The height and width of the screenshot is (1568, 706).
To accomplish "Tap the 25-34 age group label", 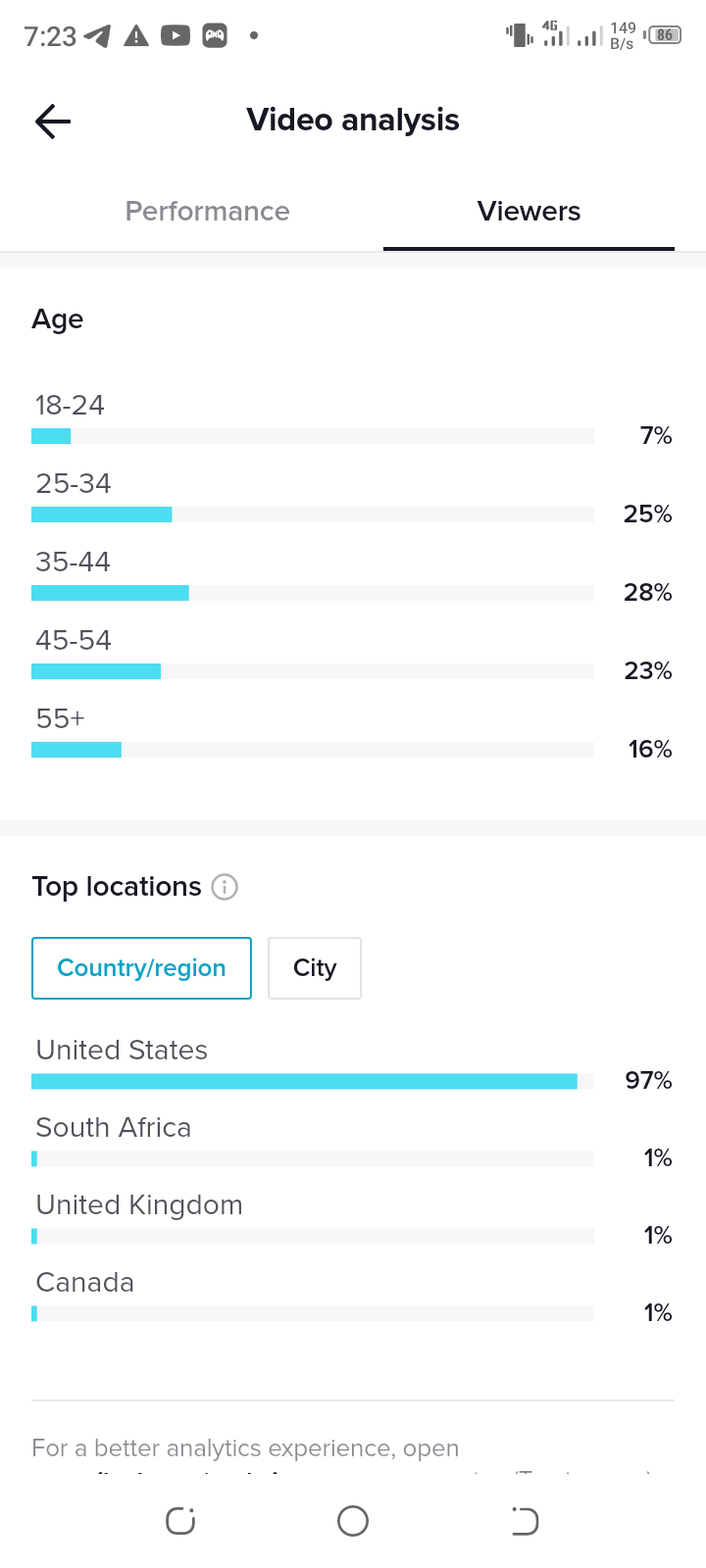I will tap(74, 483).
